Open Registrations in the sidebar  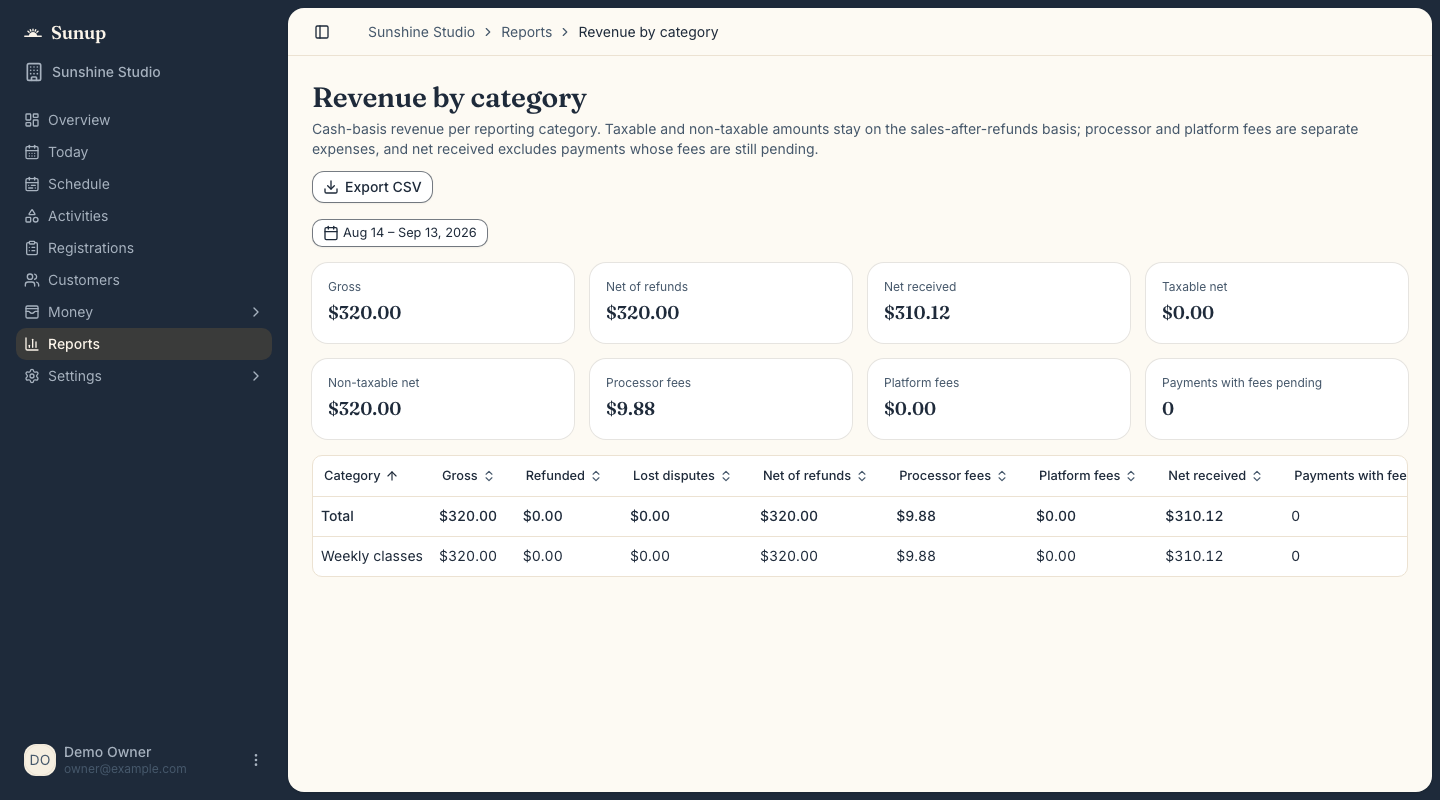pyautogui.click(x=144, y=248)
